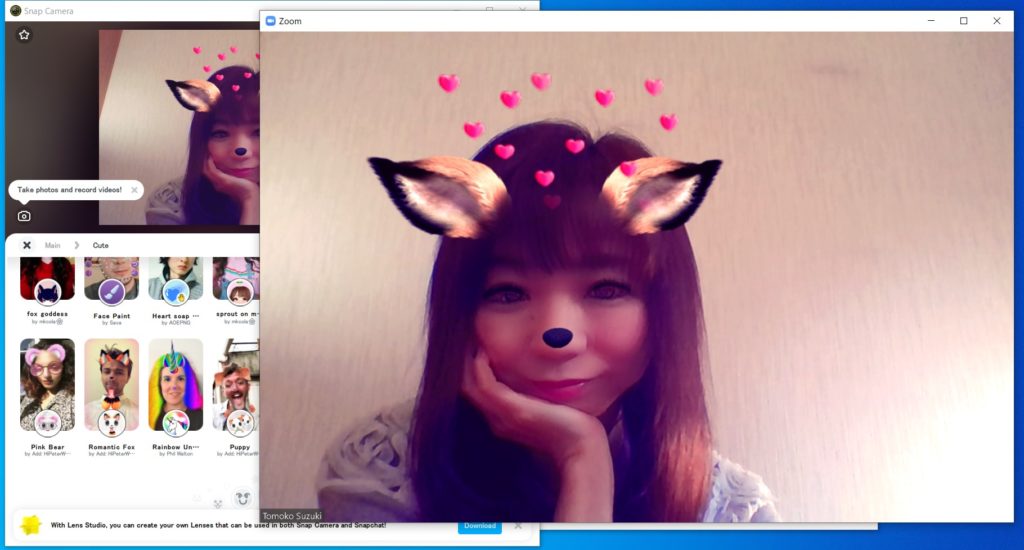Click the camera capture icon
This screenshot has width=1024, height=550.
click(24, 216)
